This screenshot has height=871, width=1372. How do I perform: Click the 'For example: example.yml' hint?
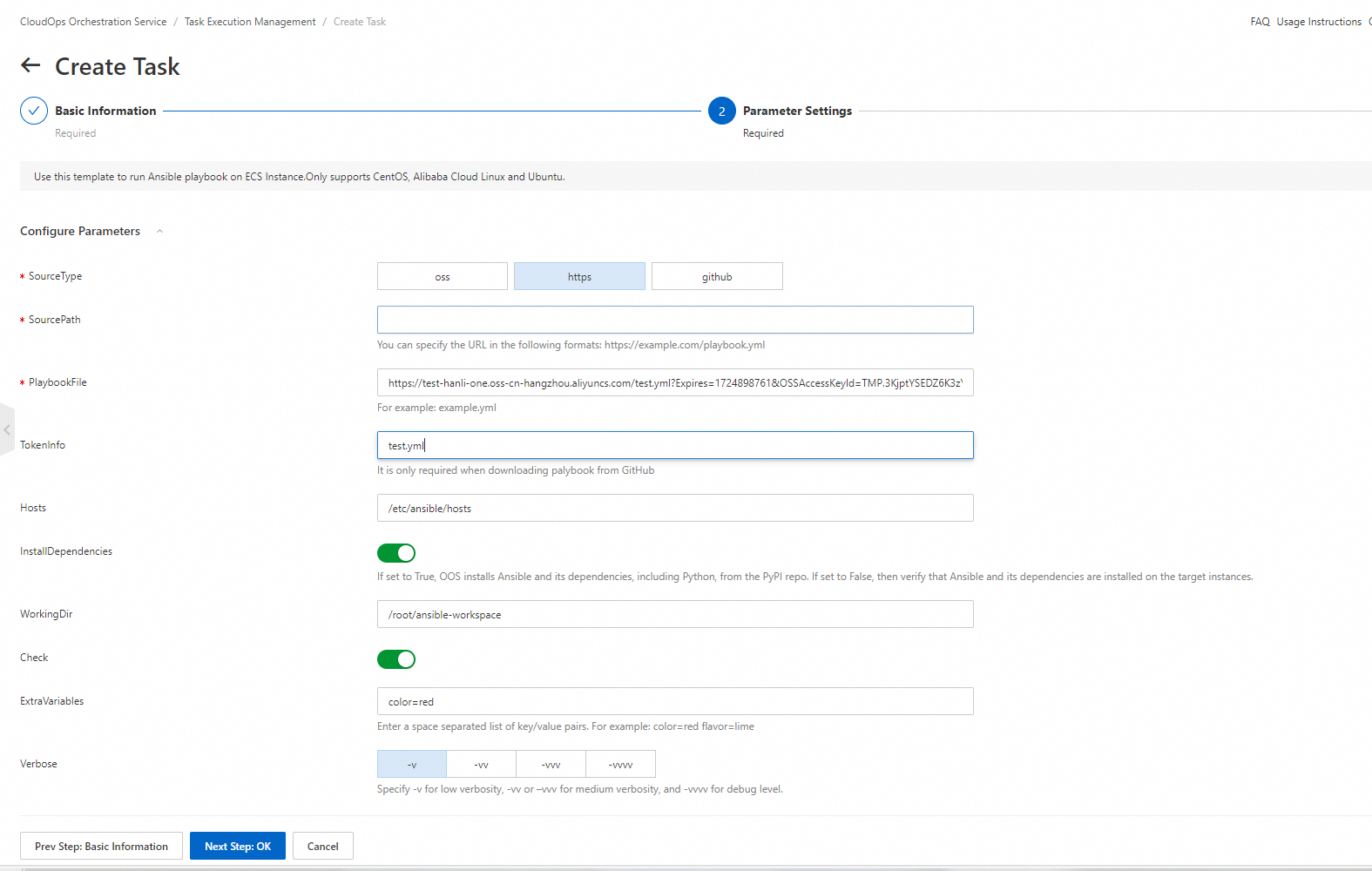pyautogui.click(x=436, y=408)
